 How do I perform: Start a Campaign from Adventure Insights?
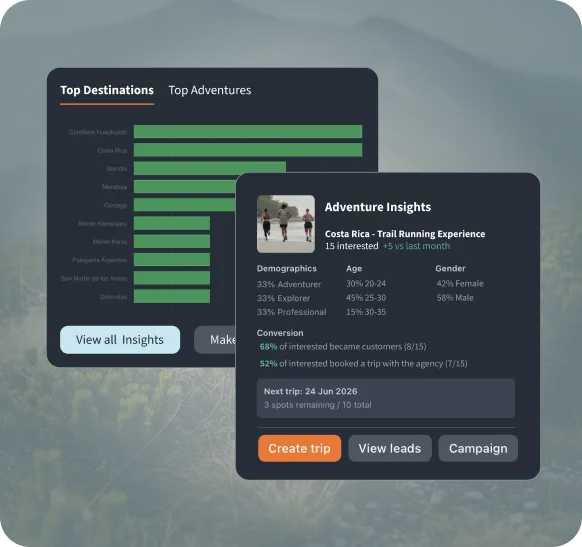click(478, 448)
